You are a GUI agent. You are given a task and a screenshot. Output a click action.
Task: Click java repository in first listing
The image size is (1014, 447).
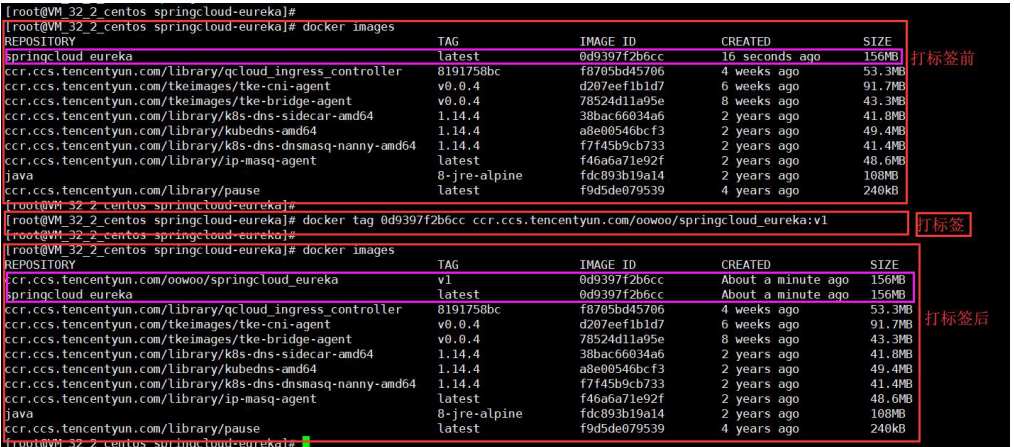19,175
